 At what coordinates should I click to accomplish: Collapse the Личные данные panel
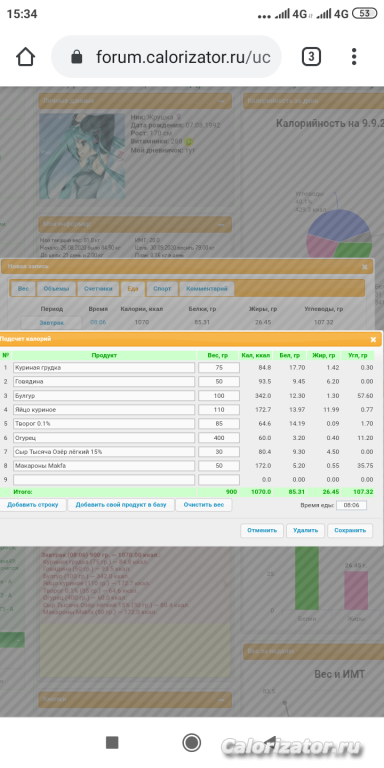click(x=222, y=101)
